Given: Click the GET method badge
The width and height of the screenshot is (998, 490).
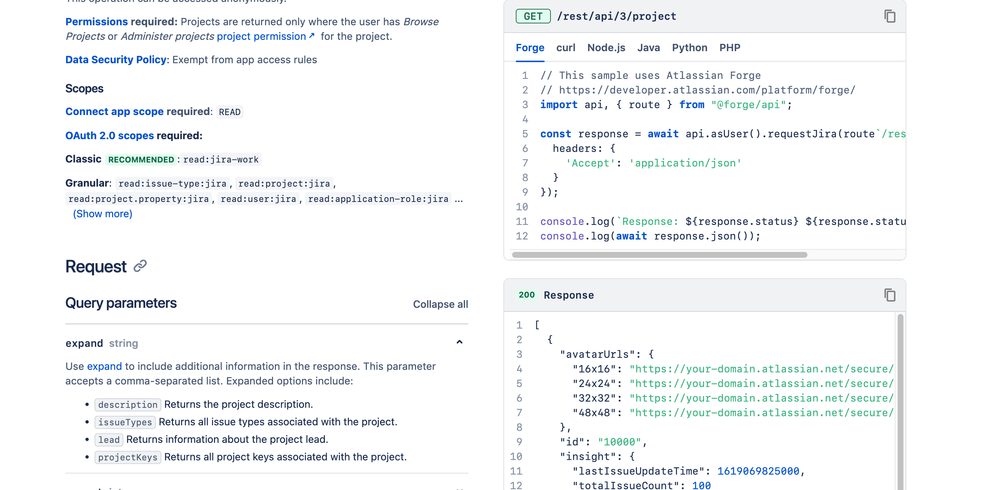Looking at the screenshot, I should click(533, 17).
